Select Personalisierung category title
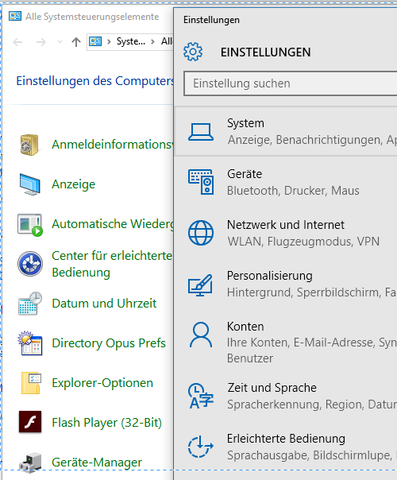This screenshot has width=397, height=480. pyautogui.click(x=270, y=276)
